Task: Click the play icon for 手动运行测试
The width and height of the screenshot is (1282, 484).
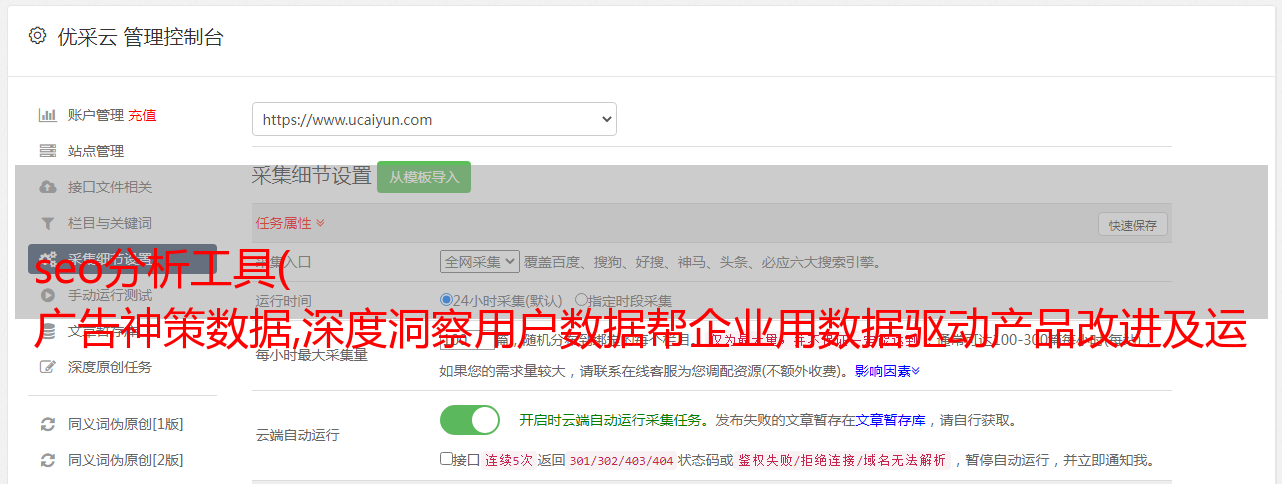Action: pos(47,295)
